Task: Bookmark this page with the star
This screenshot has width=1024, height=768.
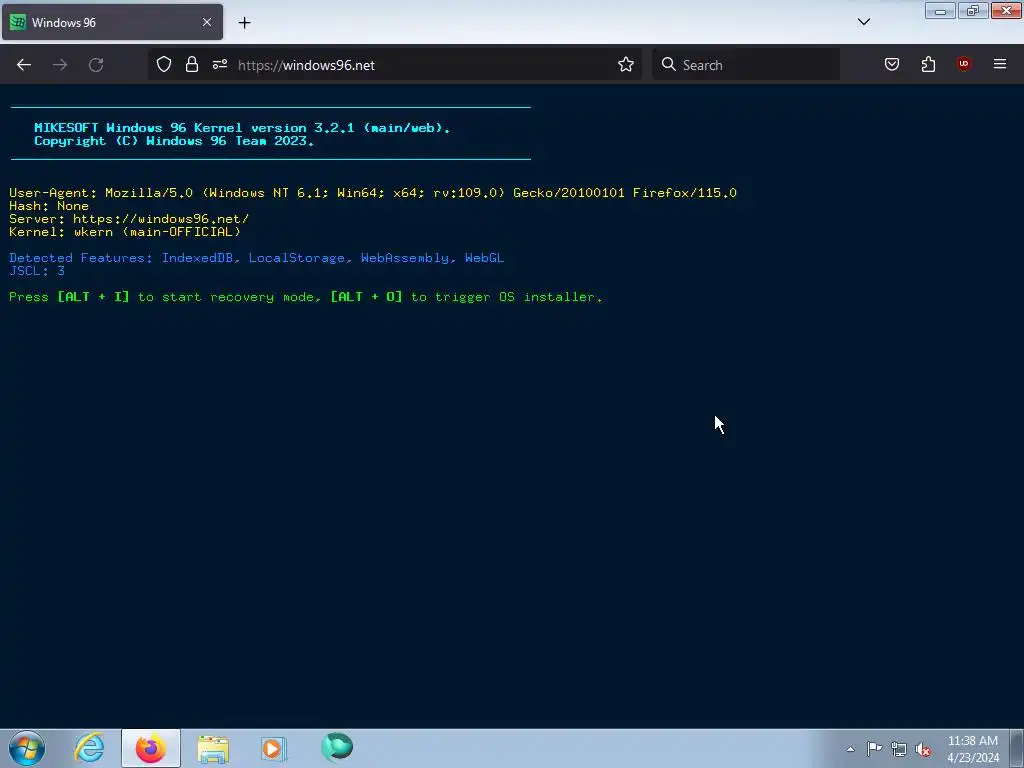Action: [626, 65]
